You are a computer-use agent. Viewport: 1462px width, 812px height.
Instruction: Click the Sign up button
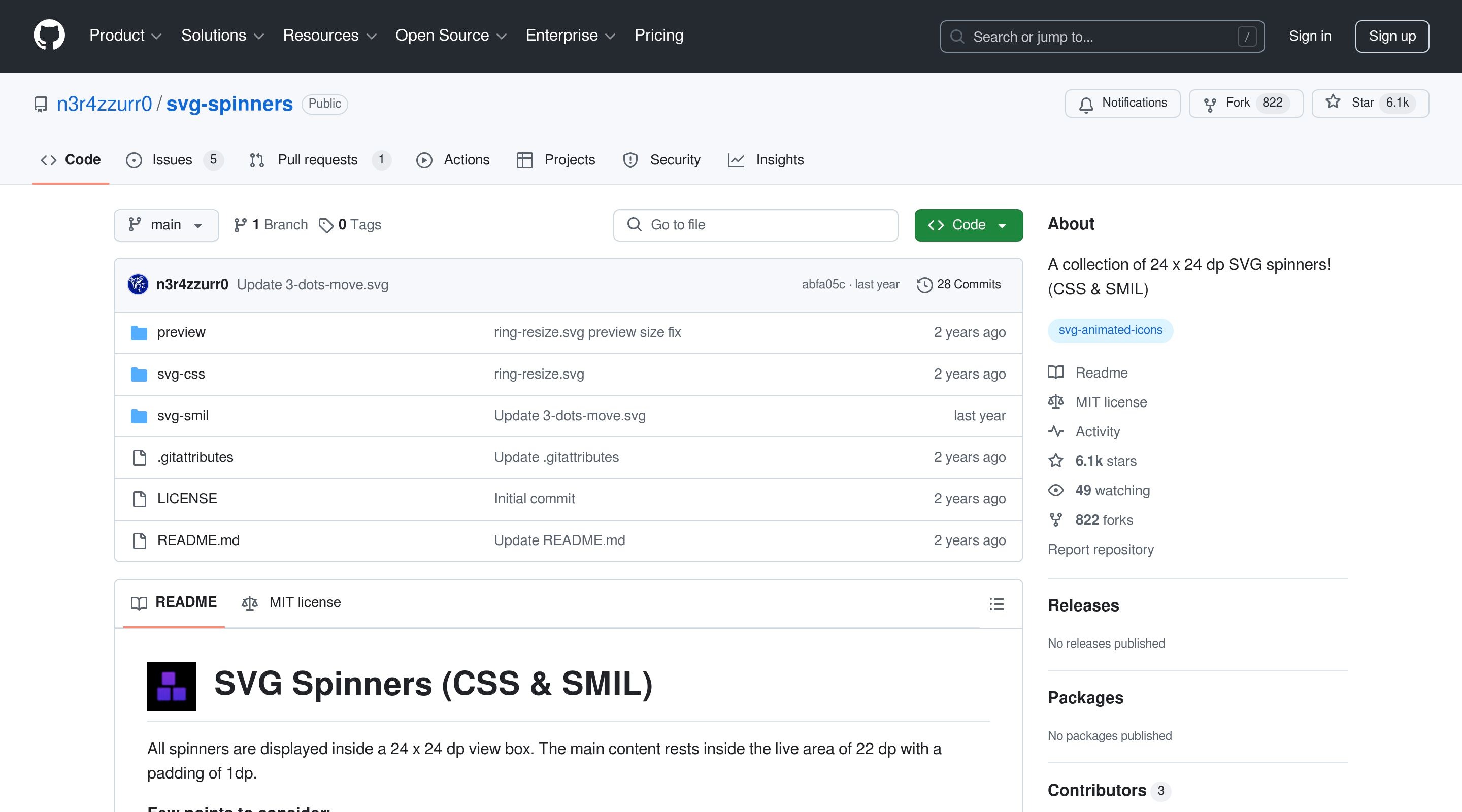point(1391,37)
